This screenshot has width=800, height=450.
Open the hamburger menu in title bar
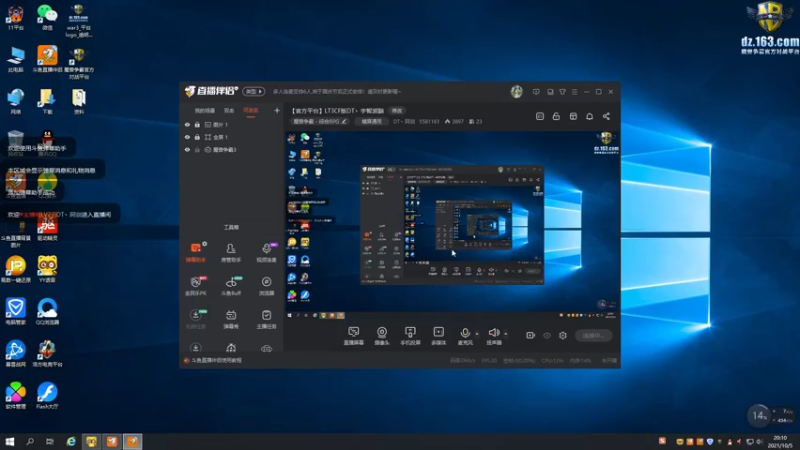[x=574, y=92]
